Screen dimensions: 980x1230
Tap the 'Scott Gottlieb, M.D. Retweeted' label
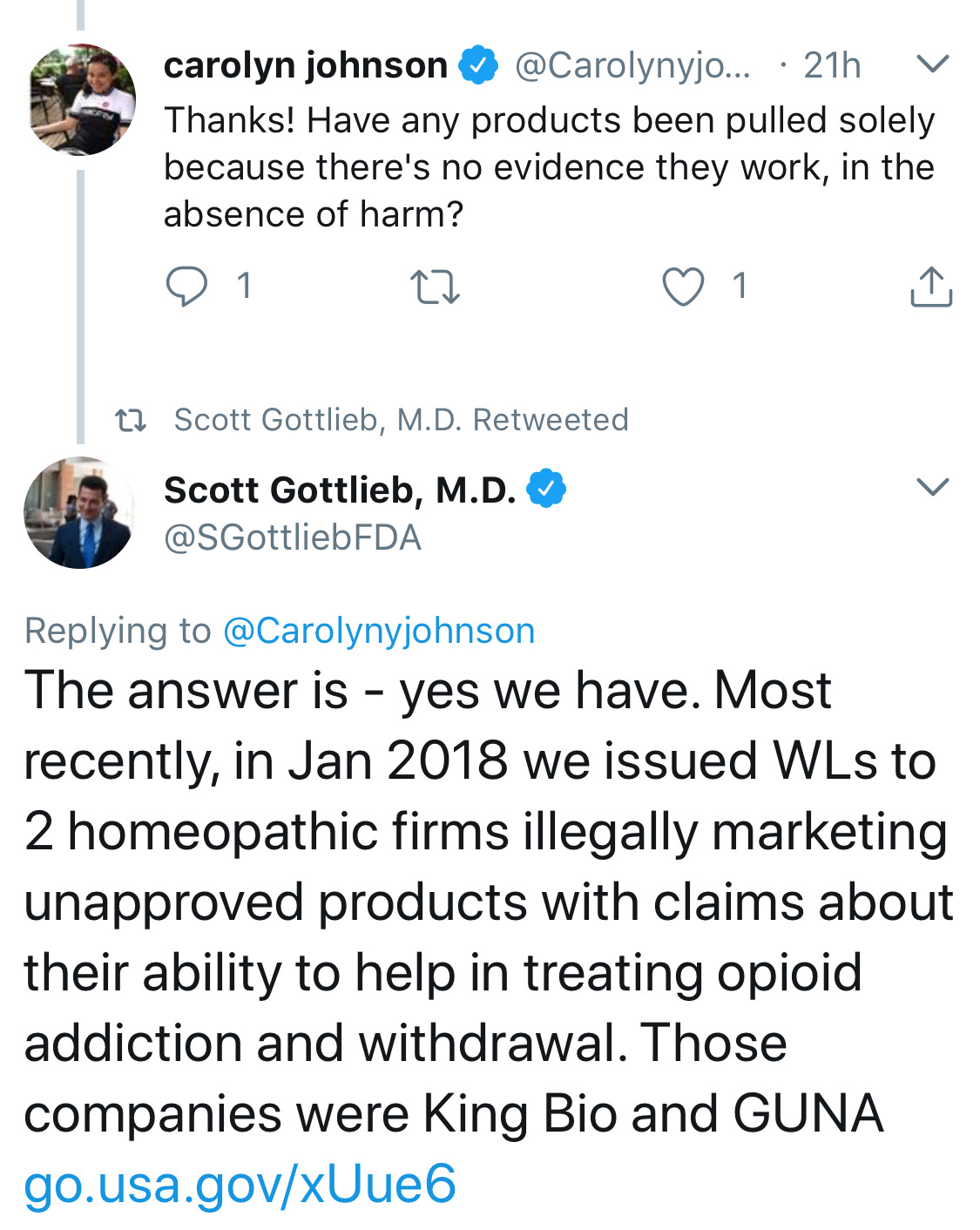(401, 420)
